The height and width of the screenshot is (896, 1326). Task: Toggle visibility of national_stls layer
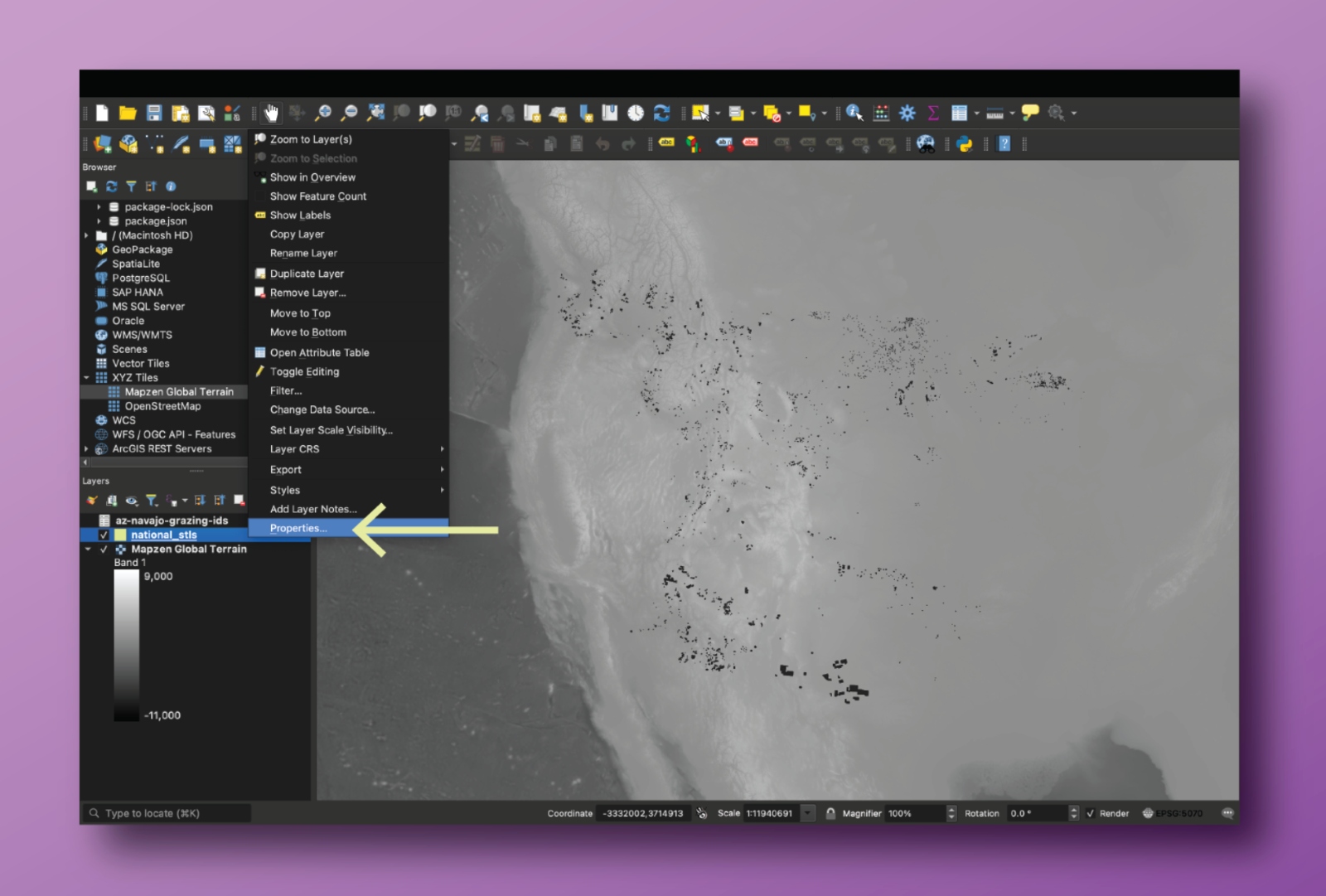(104, 535)
